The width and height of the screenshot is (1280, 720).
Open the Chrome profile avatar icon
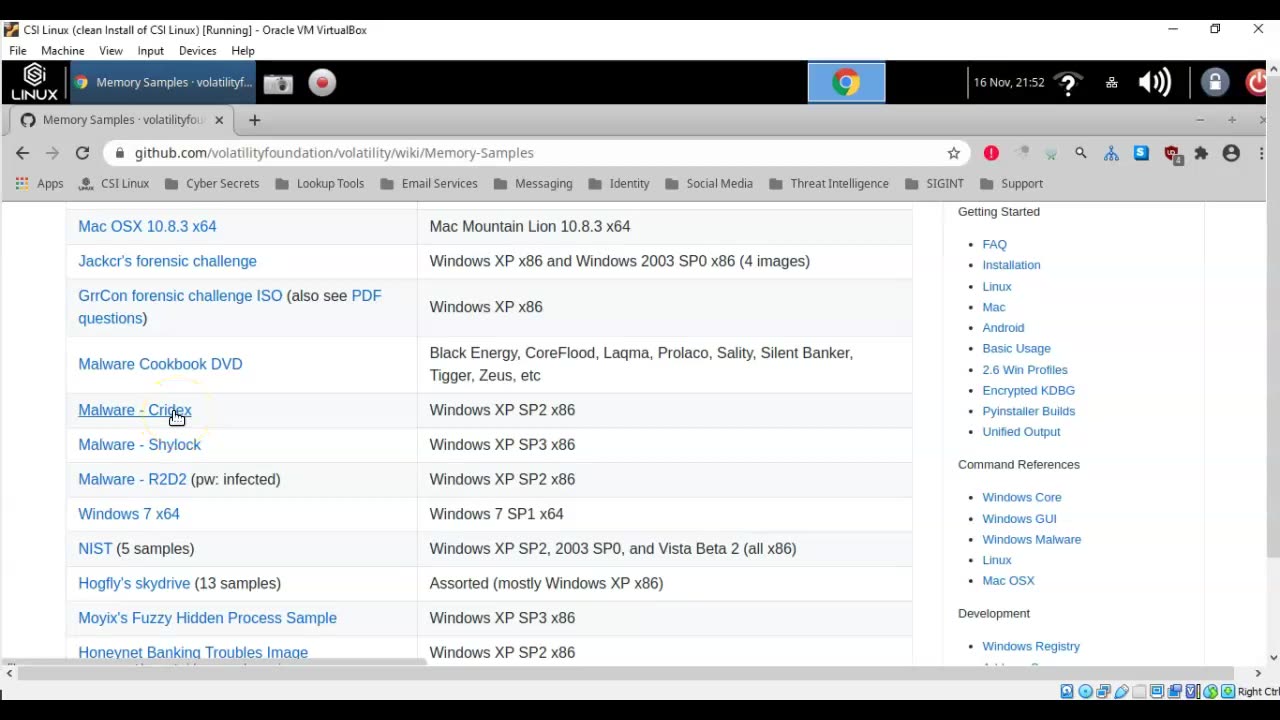click(x=1231, y=153)
